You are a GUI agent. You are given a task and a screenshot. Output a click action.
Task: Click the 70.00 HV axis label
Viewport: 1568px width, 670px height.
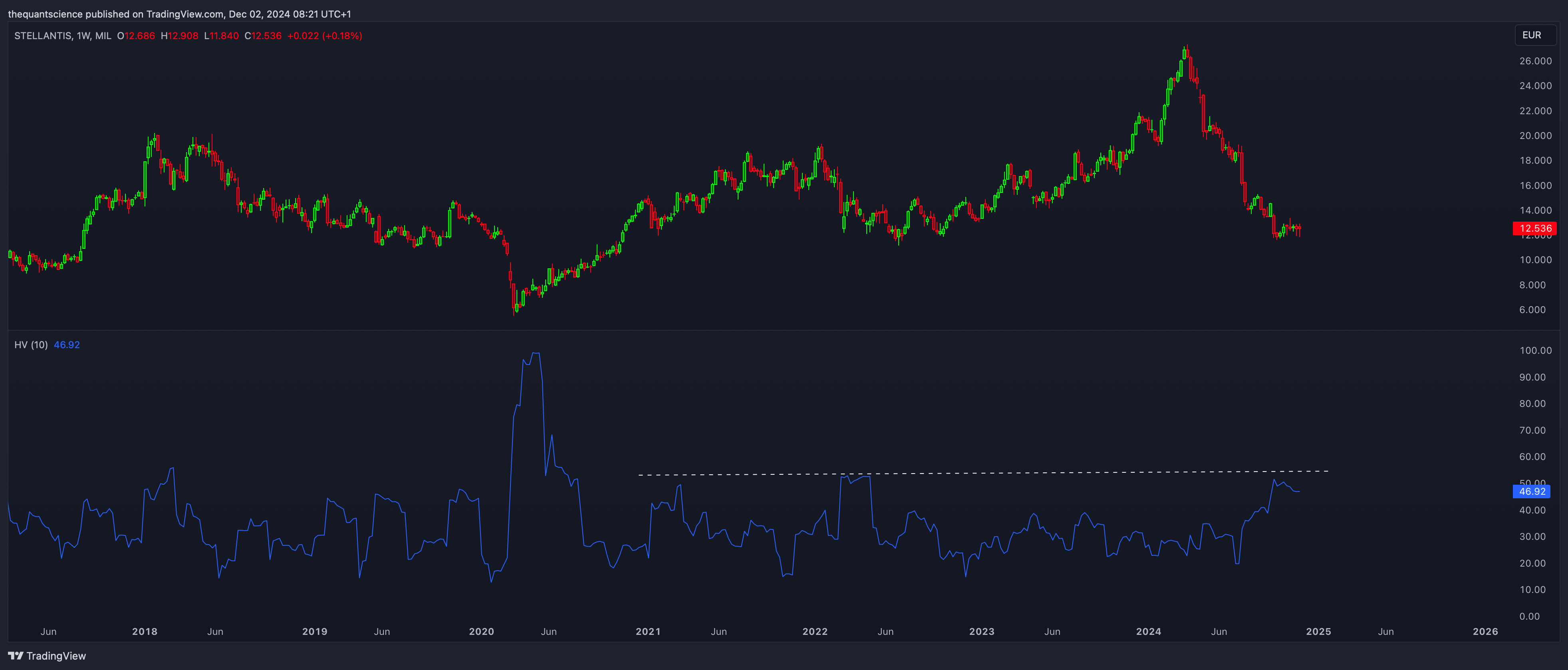click(x=1532, y=430)
